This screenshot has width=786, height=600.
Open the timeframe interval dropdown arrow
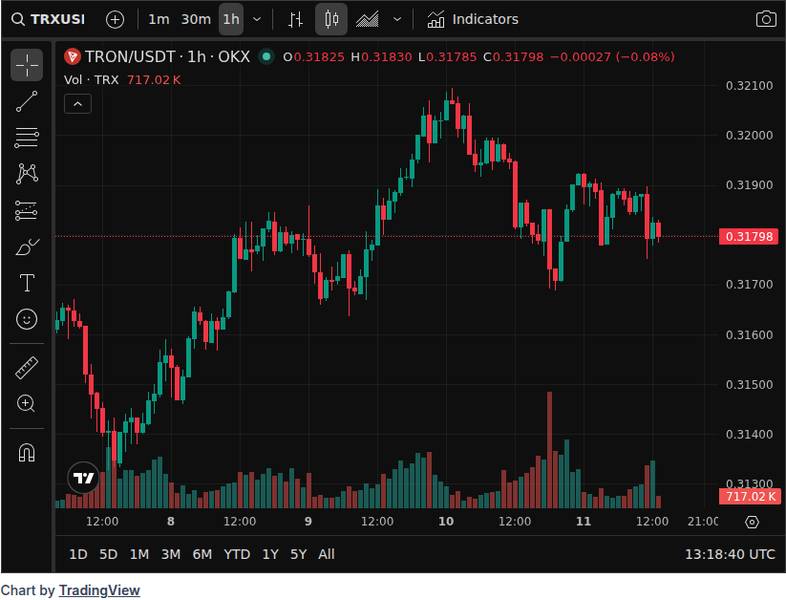(x=257, y=20)
